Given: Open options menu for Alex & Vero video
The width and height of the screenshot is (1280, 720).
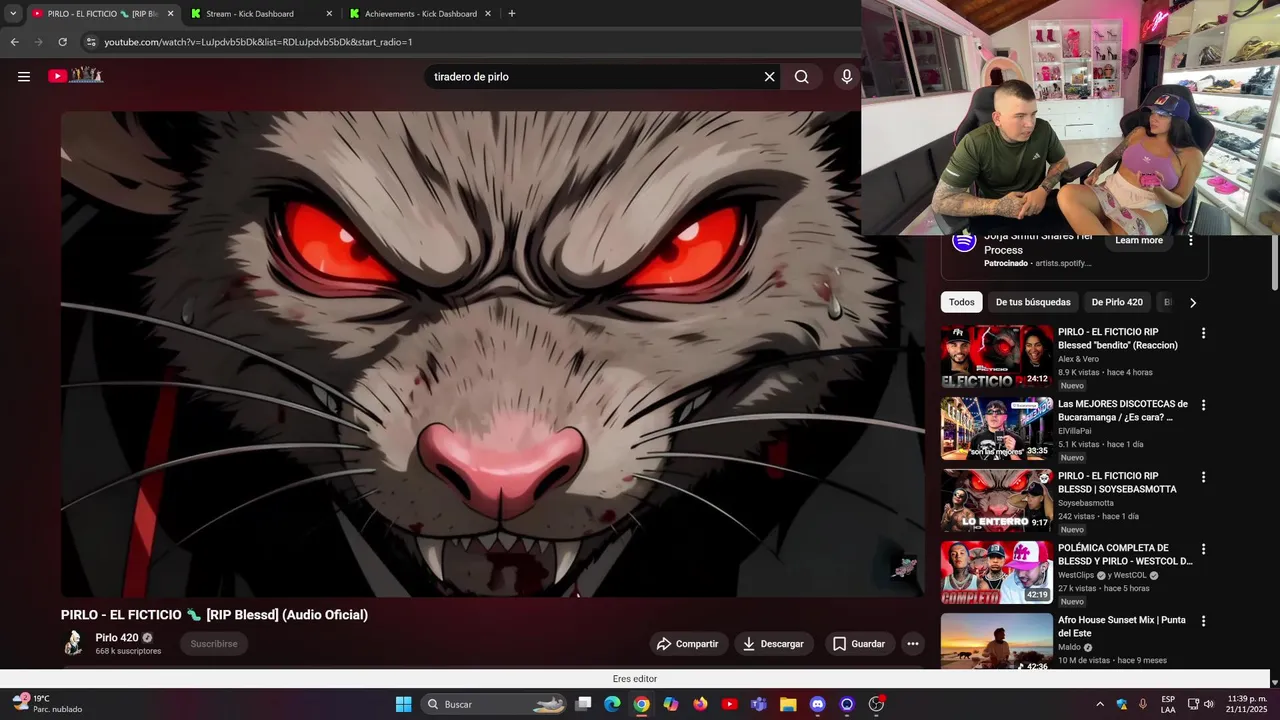Looking at the screenshot, I should 1203,333.
